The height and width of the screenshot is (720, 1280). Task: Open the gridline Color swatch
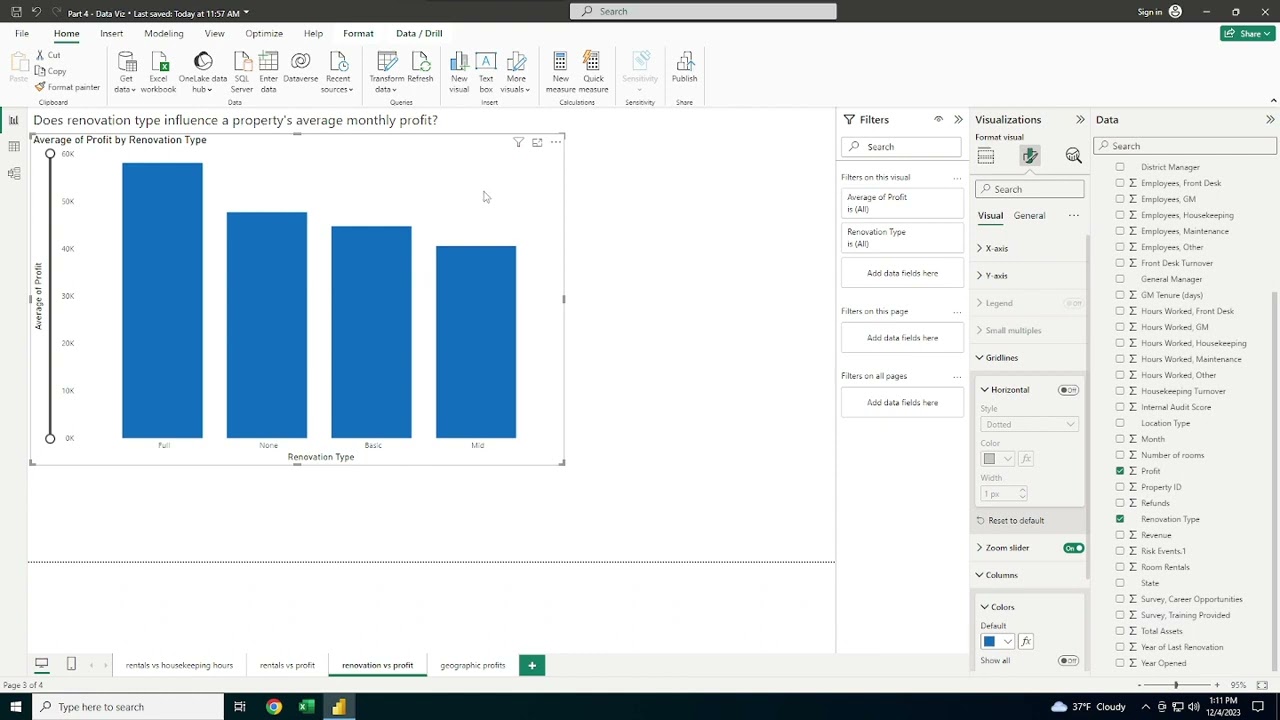[997, 458]
